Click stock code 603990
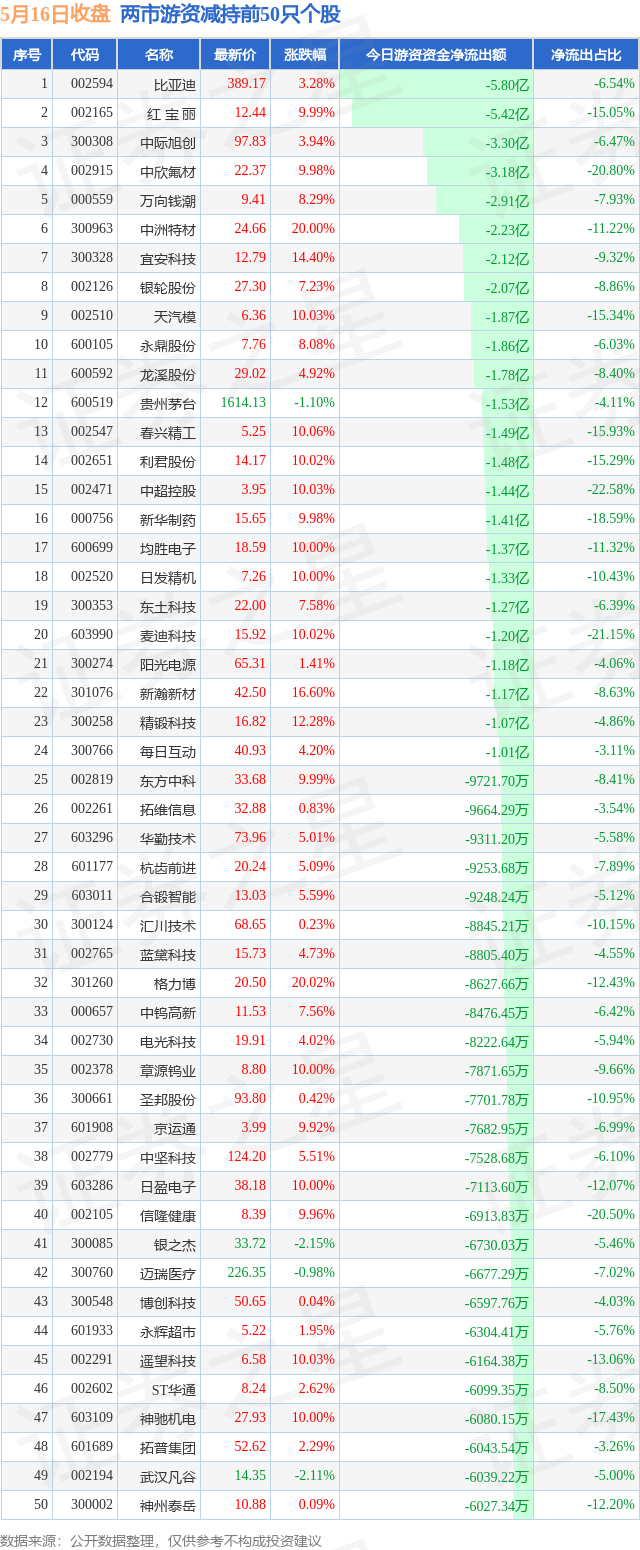This screenshot has height=1550, width=640. 92,635
